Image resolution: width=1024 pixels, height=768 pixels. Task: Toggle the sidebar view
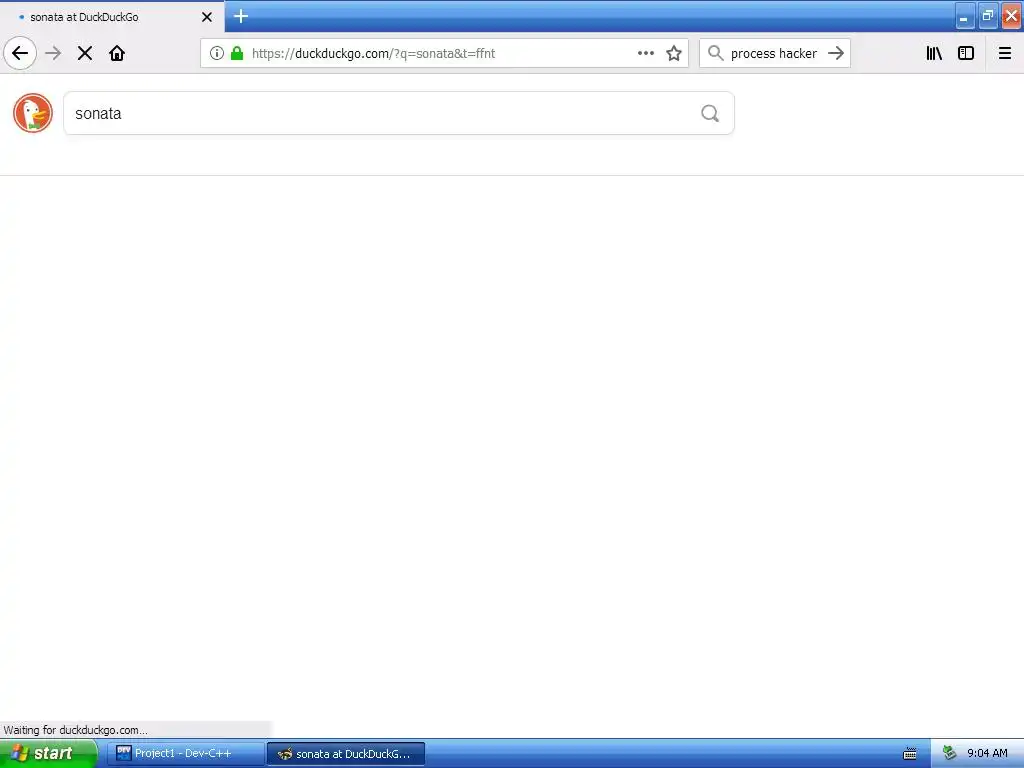click(966, 53)
